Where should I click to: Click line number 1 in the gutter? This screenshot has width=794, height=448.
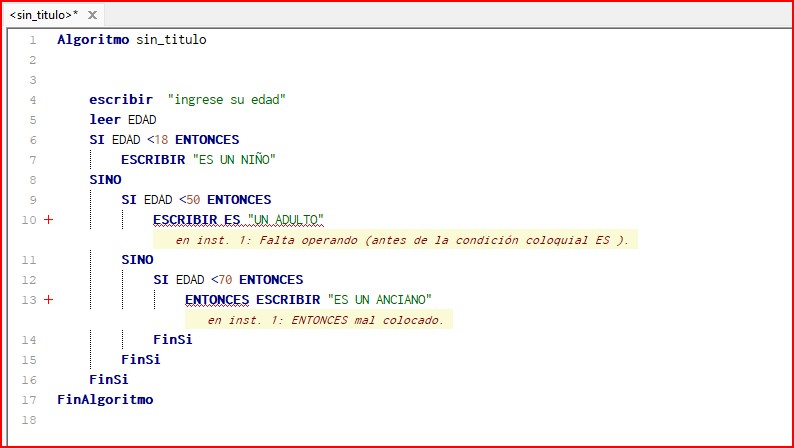coord(33,40)
